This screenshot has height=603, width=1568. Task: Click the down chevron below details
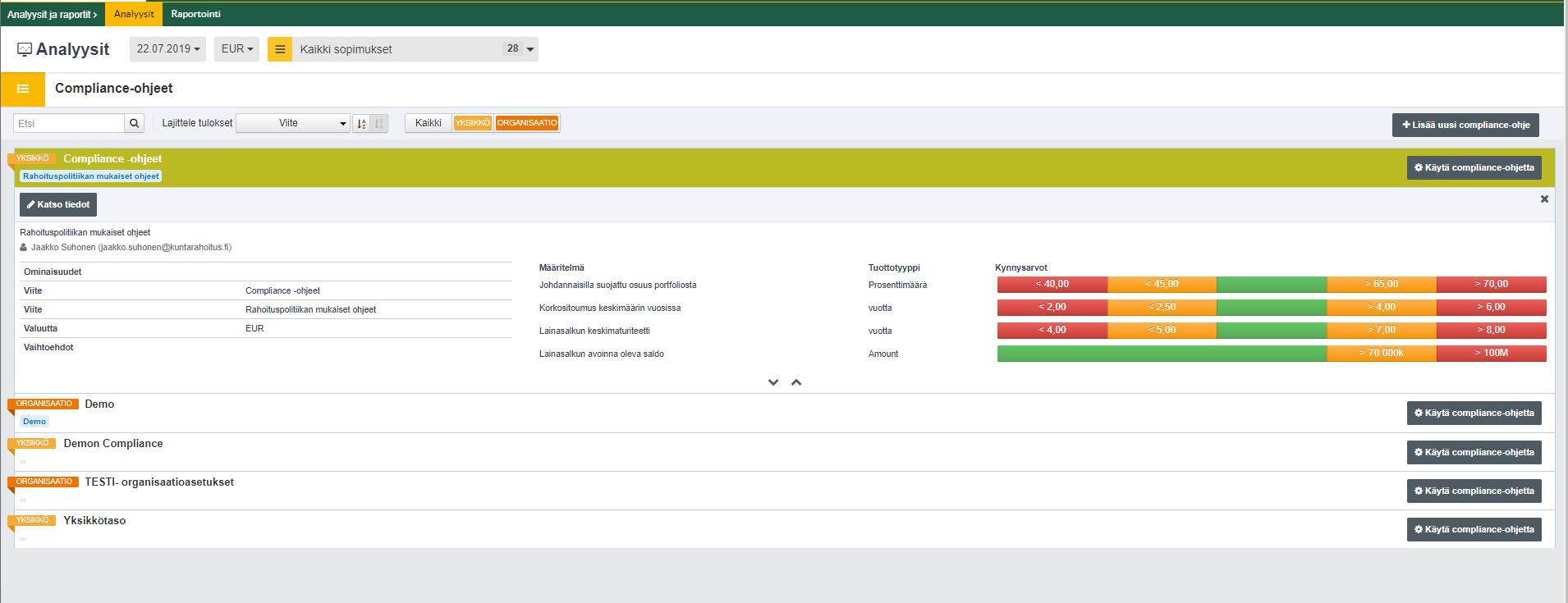click(773, 382)
